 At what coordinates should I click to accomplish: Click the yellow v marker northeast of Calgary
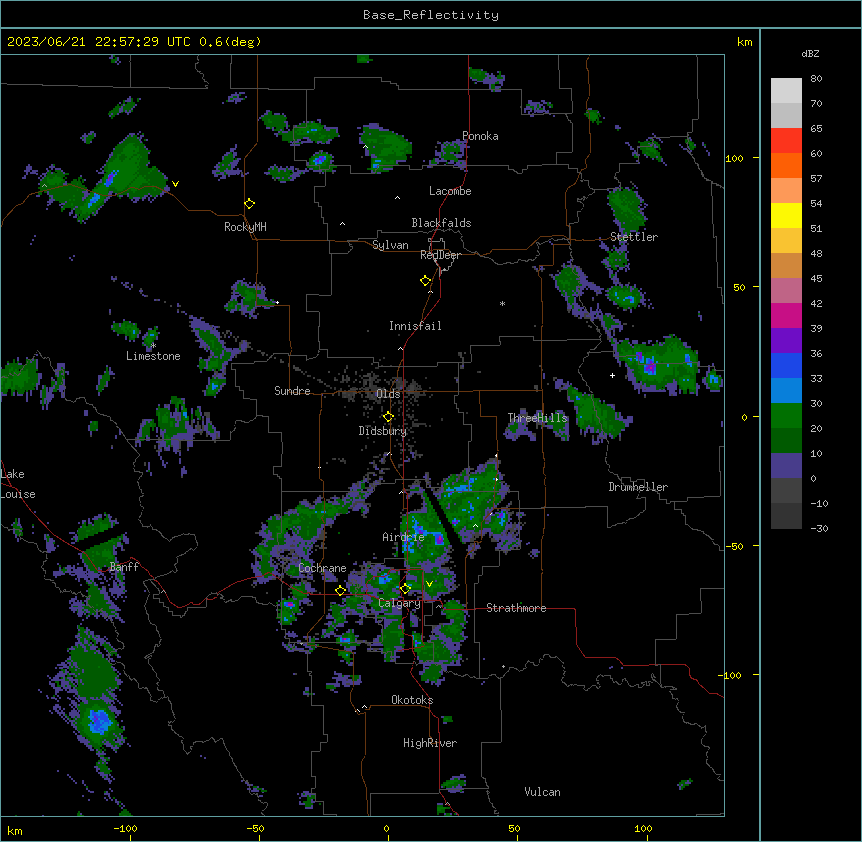[x=429, y=584]
